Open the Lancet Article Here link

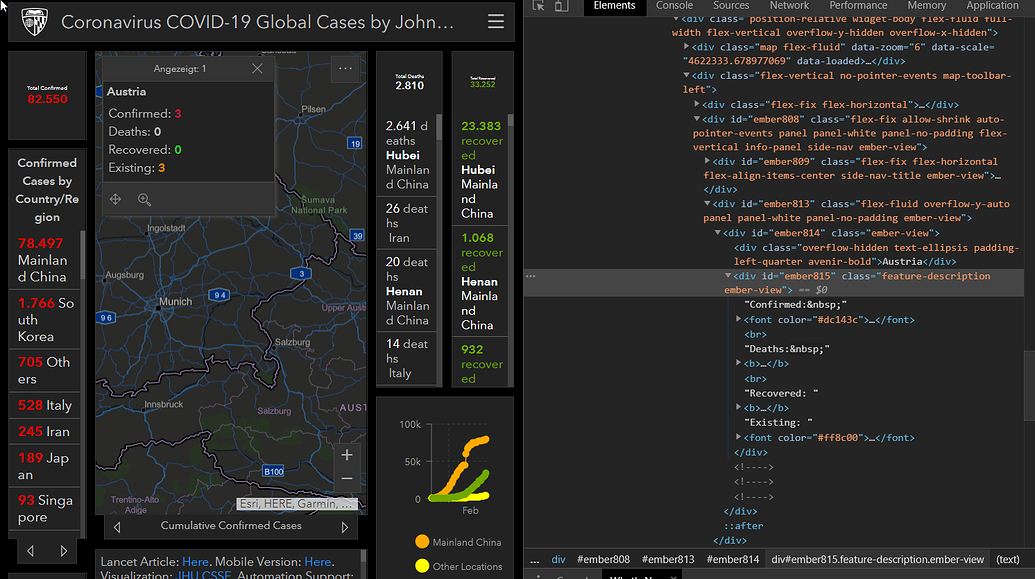[195, 562]
